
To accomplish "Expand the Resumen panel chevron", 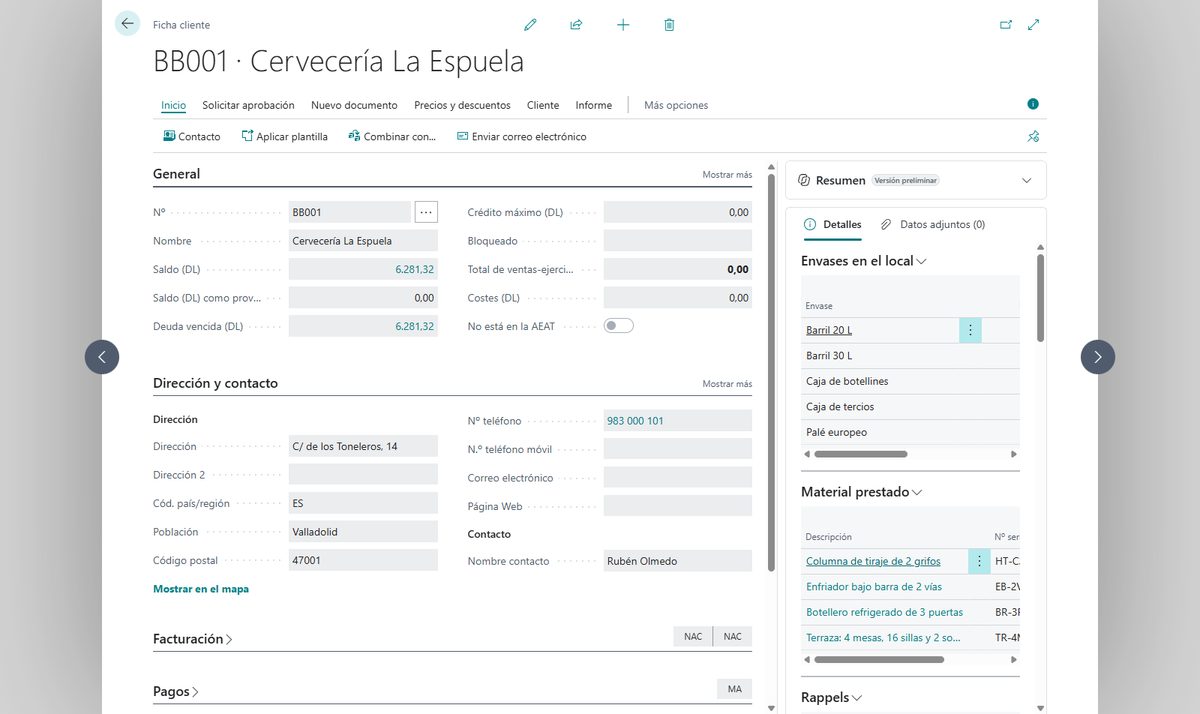I will point(1026,181).
